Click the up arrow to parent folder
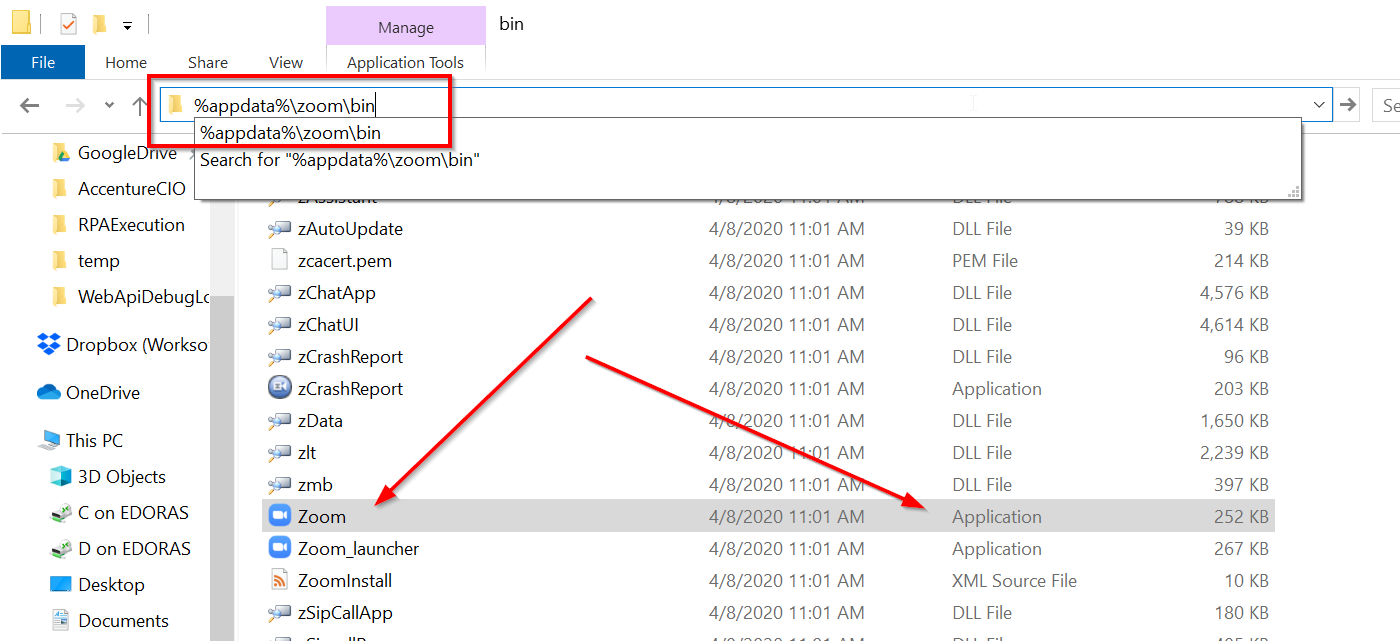The height and width of the screenshot is (641, 1400). point(140,104)
